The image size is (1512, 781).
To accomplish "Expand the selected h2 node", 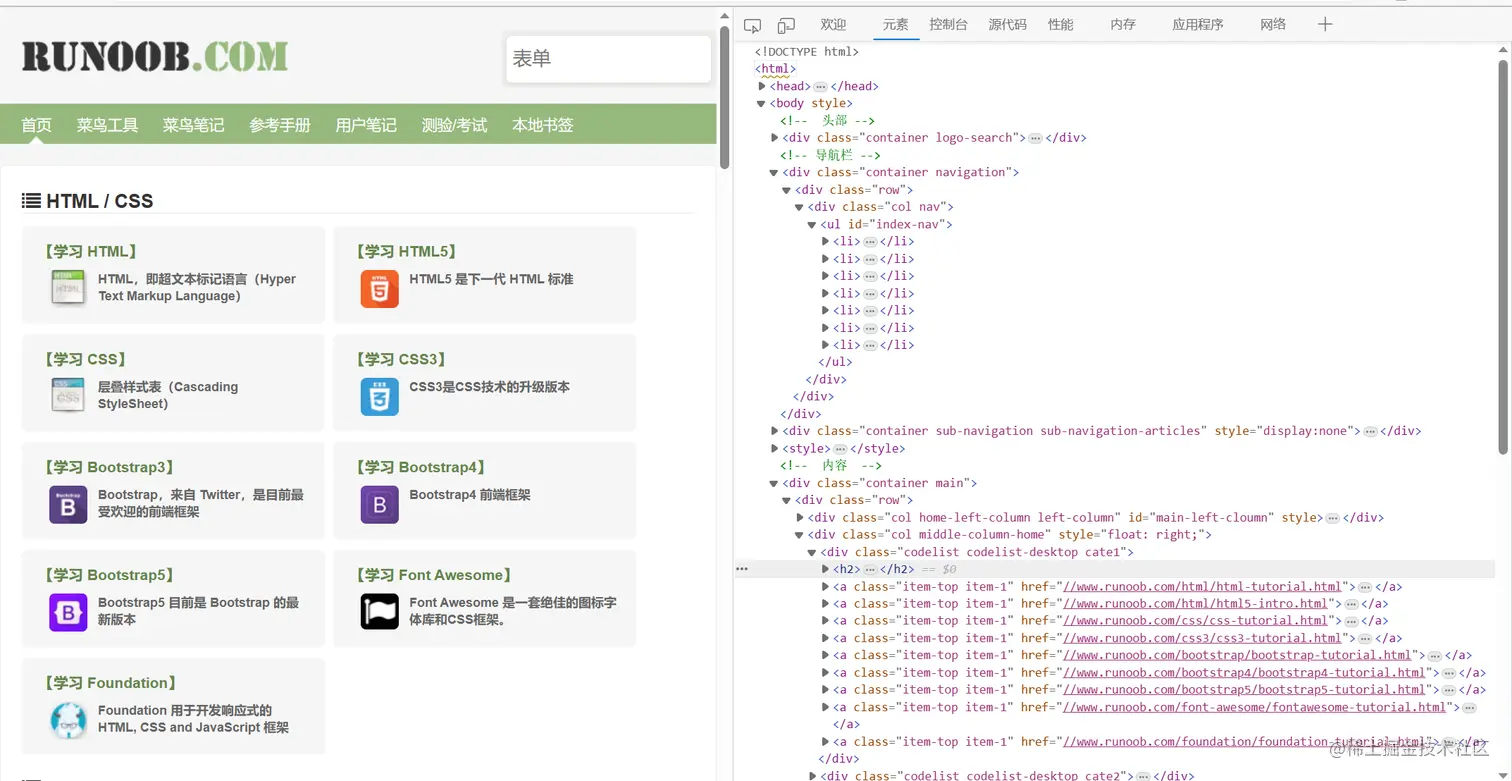I will pos(826,569).
